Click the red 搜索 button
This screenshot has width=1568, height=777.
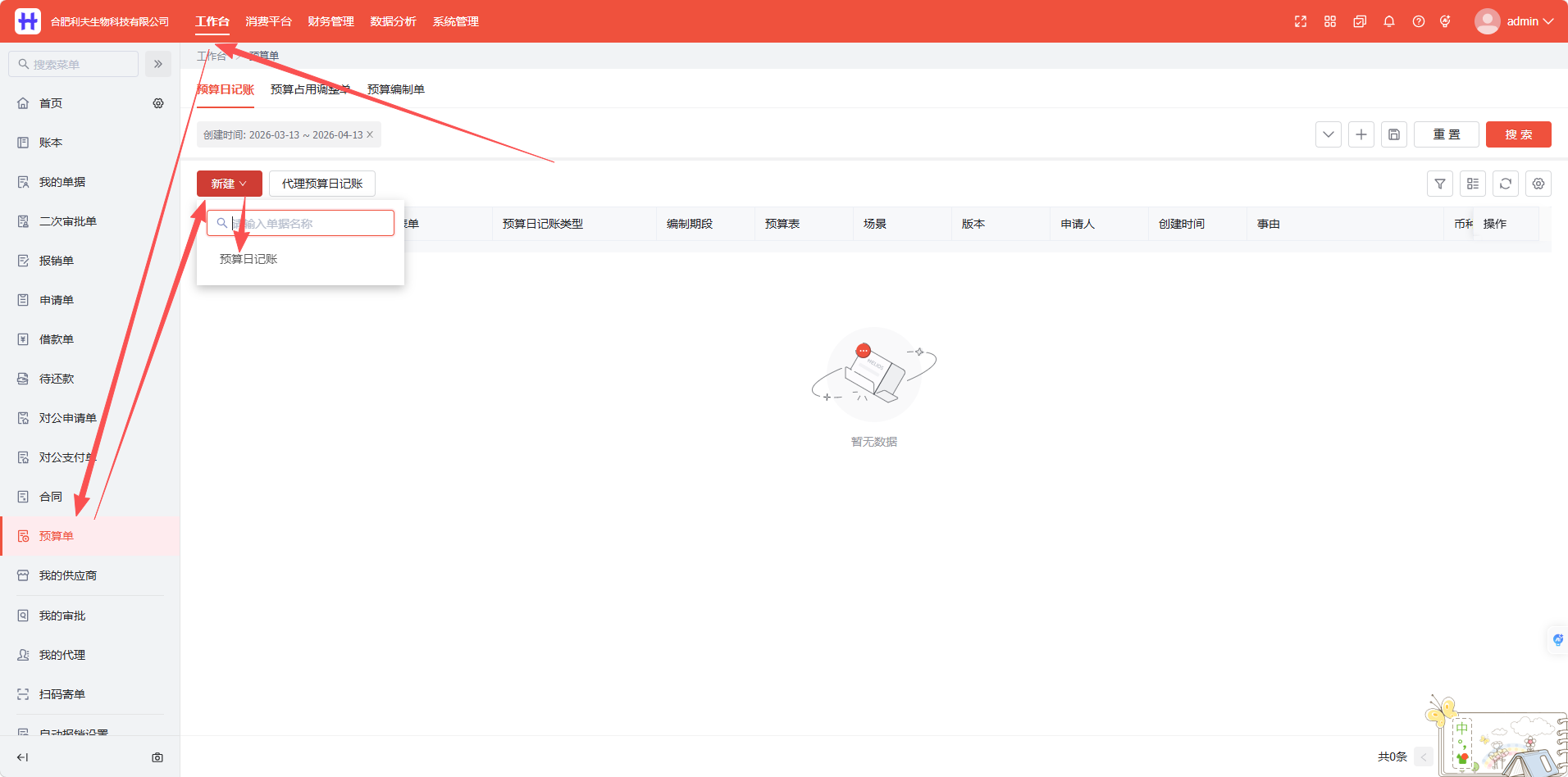point(1519,134)
